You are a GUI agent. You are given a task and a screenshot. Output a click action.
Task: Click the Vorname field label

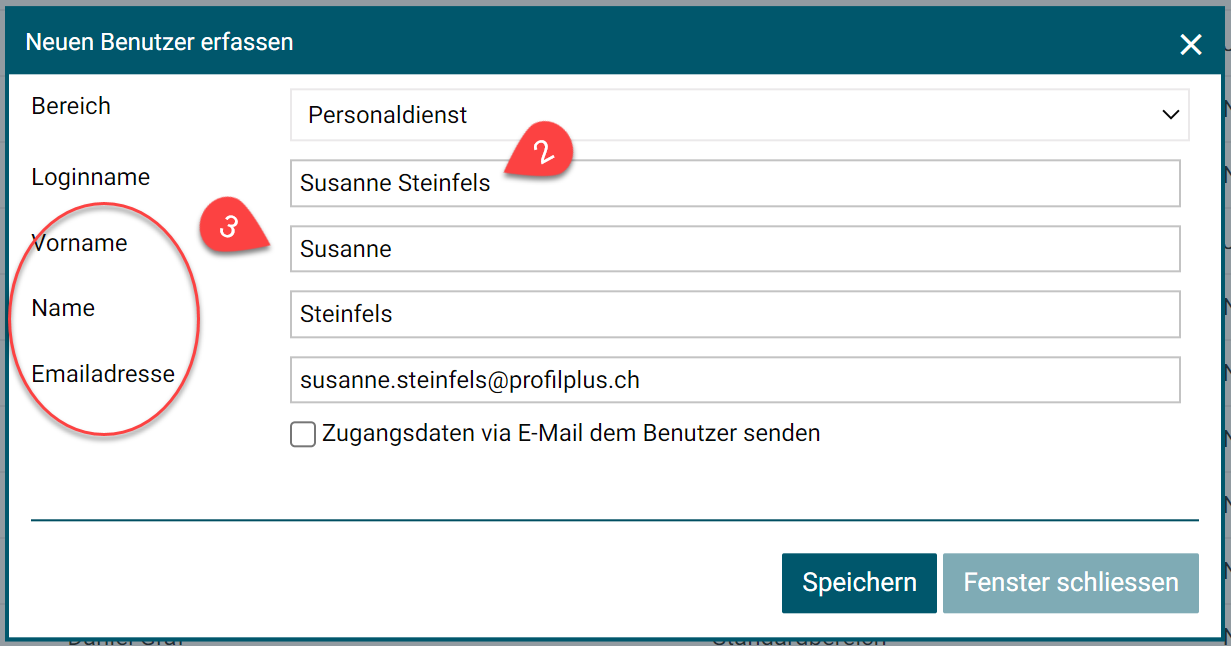[x=80, y=243]
